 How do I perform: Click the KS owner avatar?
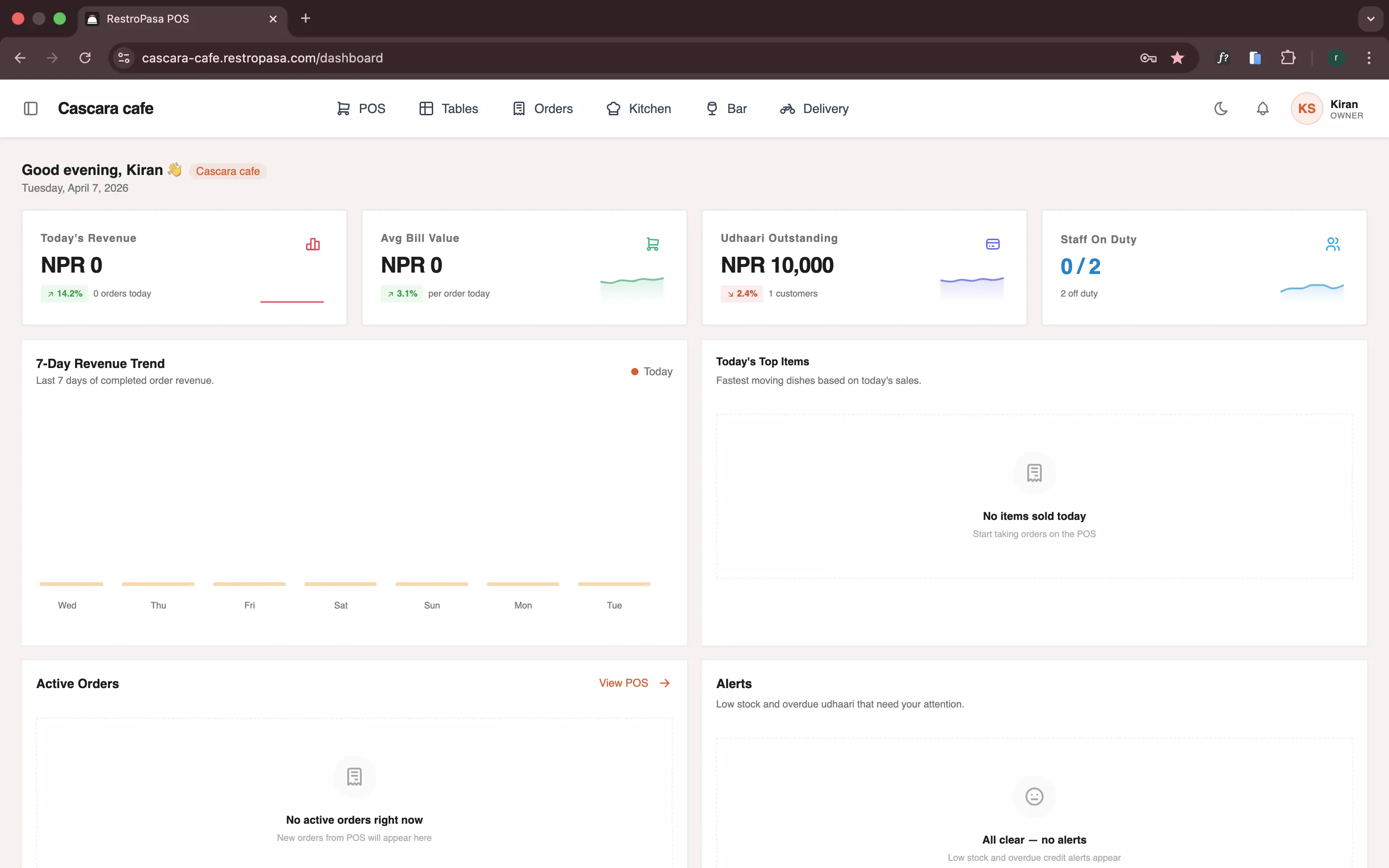coord(1306,108)
